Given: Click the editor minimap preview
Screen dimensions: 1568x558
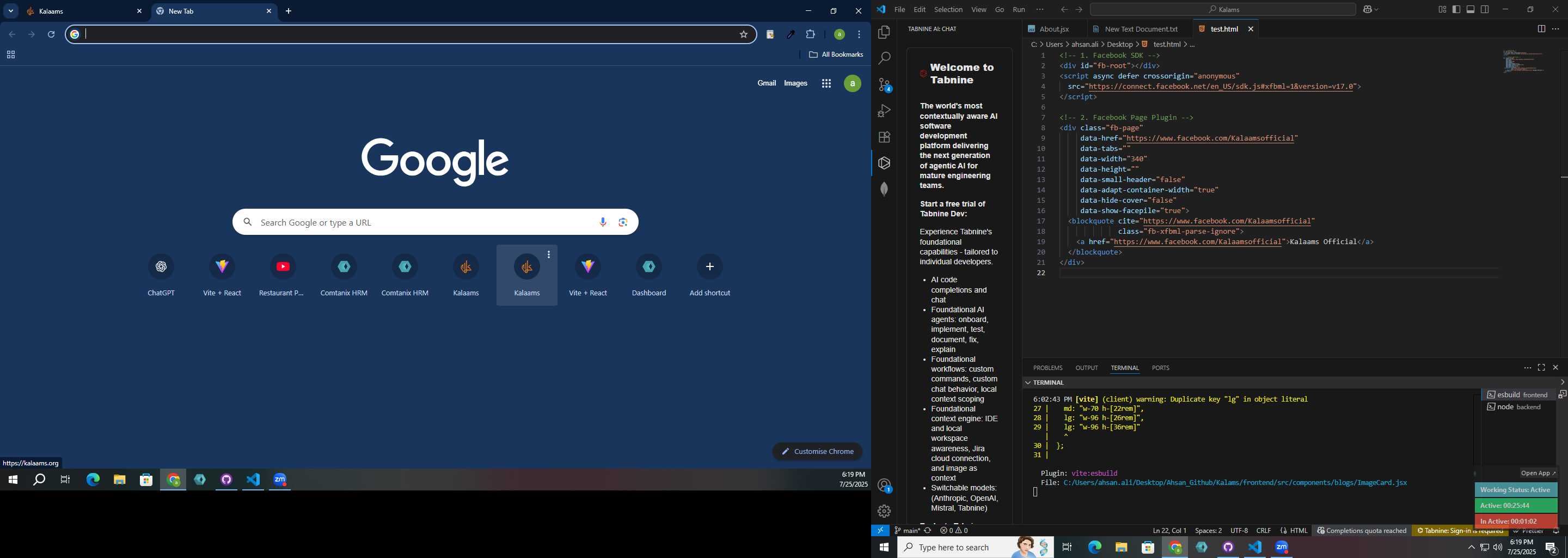Looking at the screenshot, I should (x=1523, y=62).
